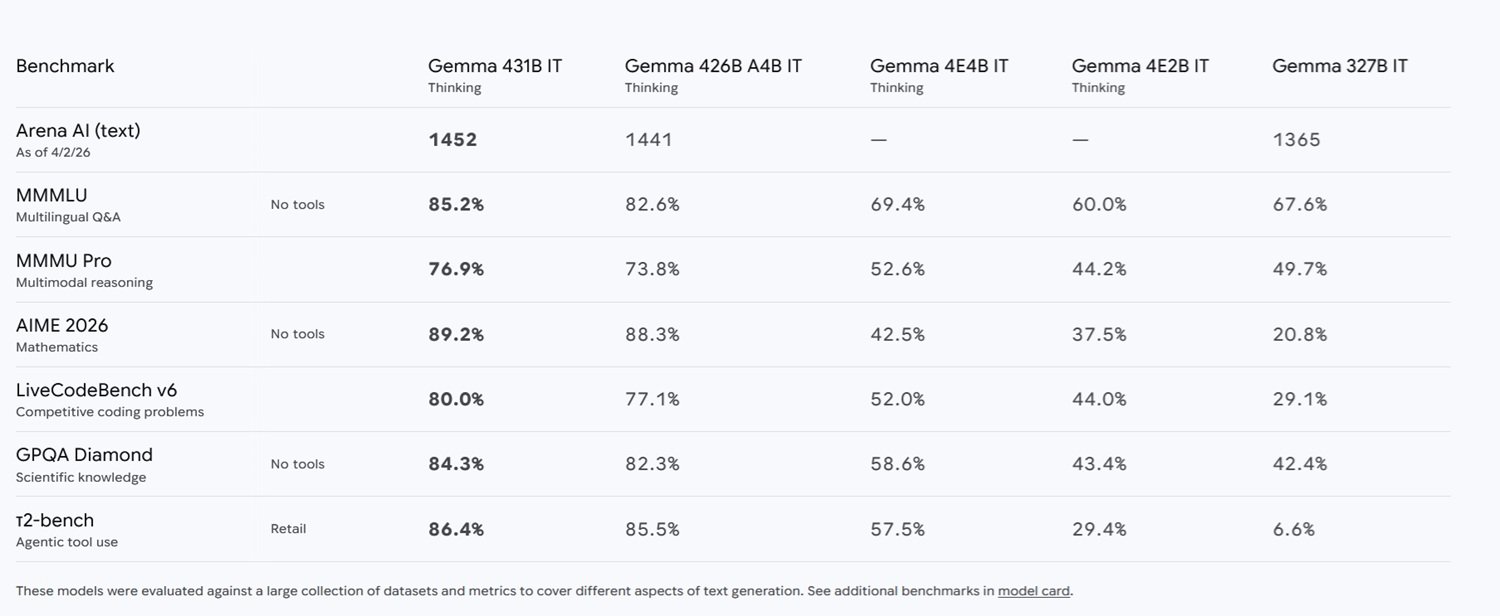Click the 80.0% LiveCodeBench score
This screenshot has height=616, width=1500.
(x=456, y=400)
